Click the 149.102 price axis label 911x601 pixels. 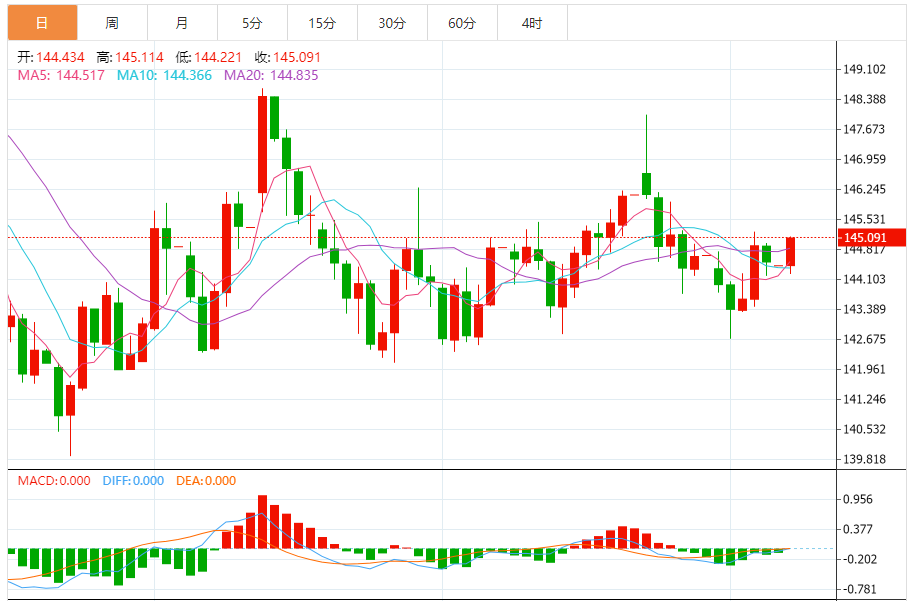pyautogui.click(x=865, y=70)
